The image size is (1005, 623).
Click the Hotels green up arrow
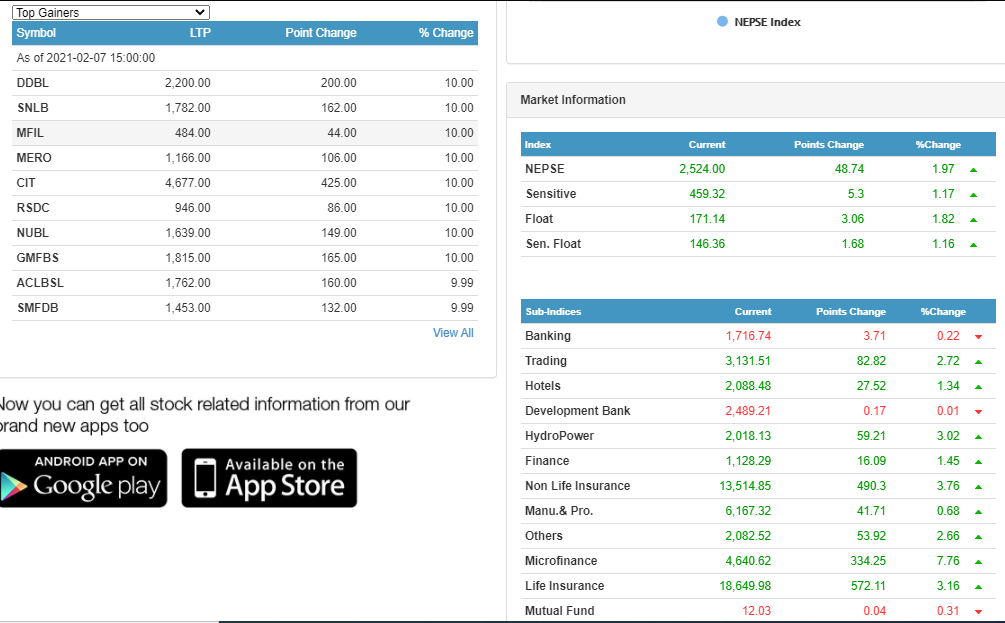point(979,386)
